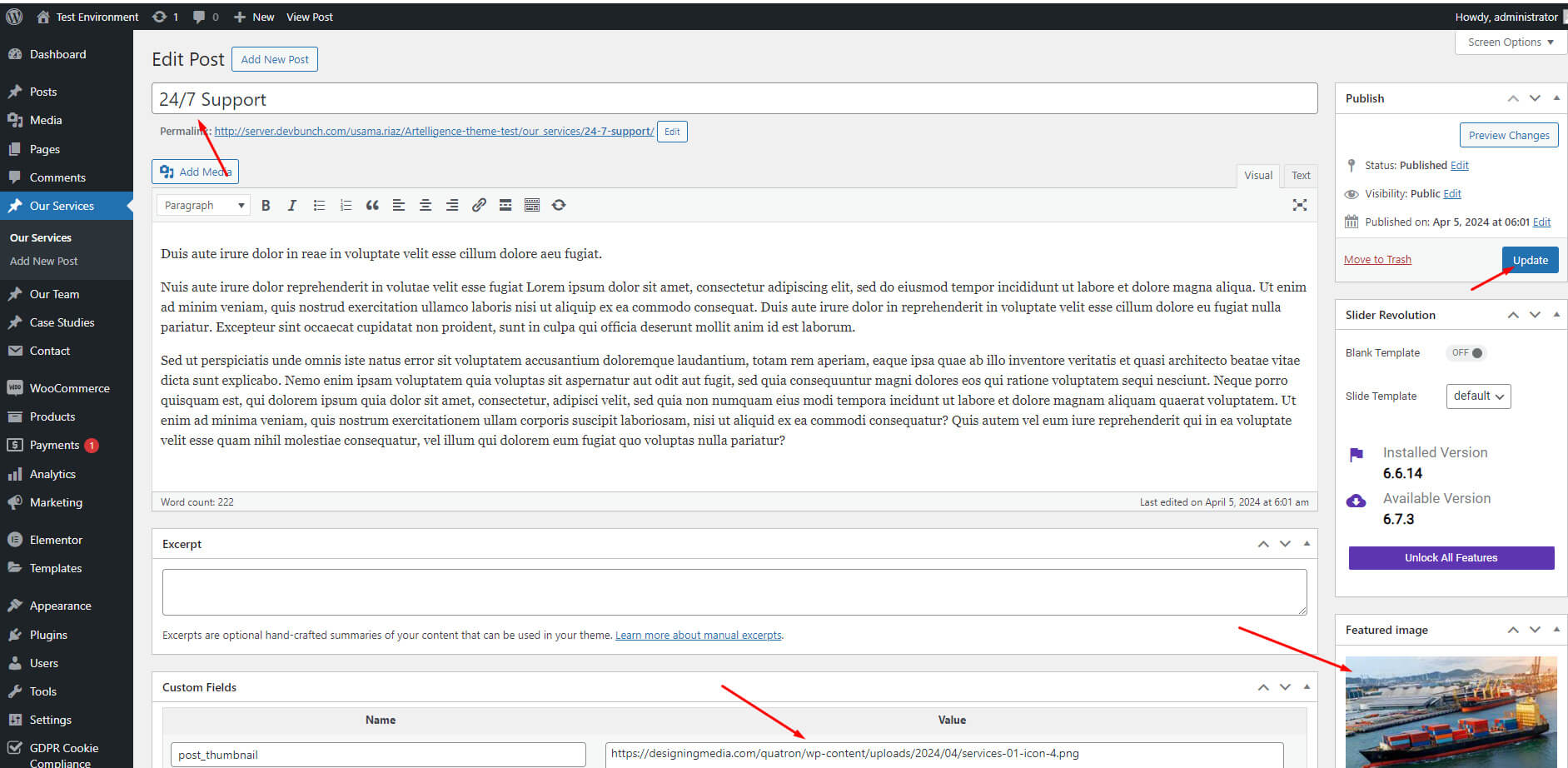The height and width of the screenshot is (768, 1568).
Task: Click the Bold formatting icon
Action: [266, 205]
